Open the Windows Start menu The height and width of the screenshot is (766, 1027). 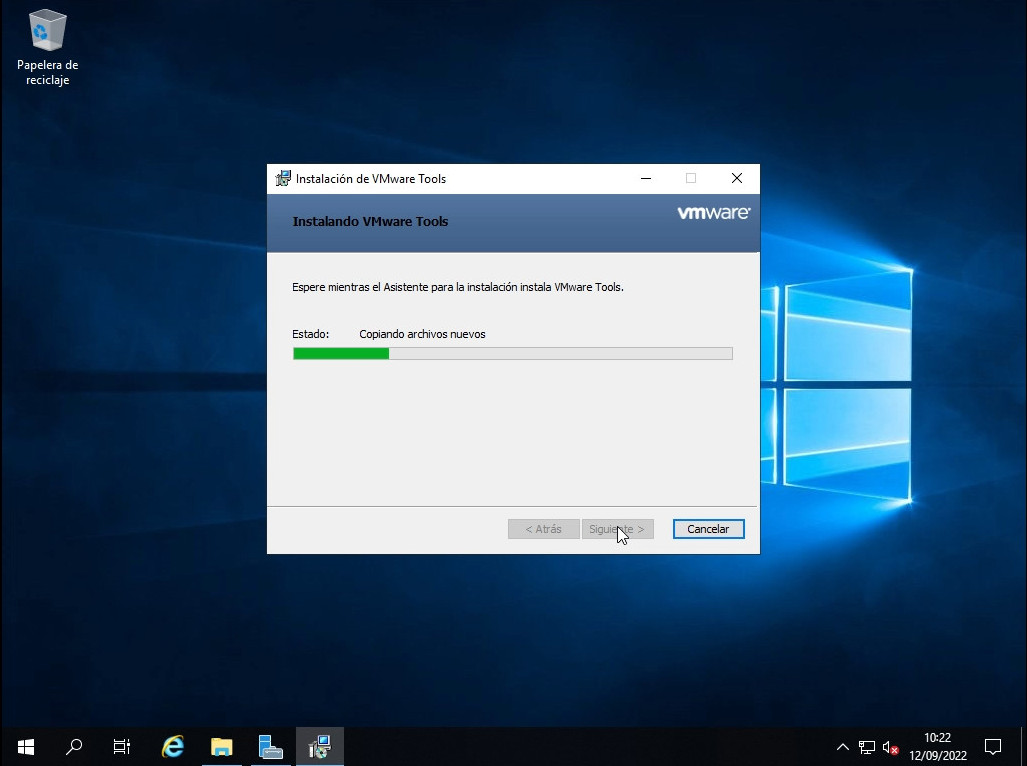tap(26, 746)
